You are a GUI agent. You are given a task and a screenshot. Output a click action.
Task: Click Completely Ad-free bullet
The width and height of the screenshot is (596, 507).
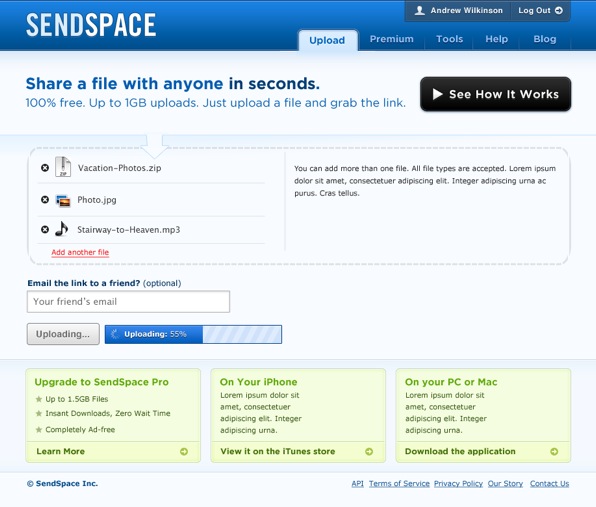tap(80, 430)
